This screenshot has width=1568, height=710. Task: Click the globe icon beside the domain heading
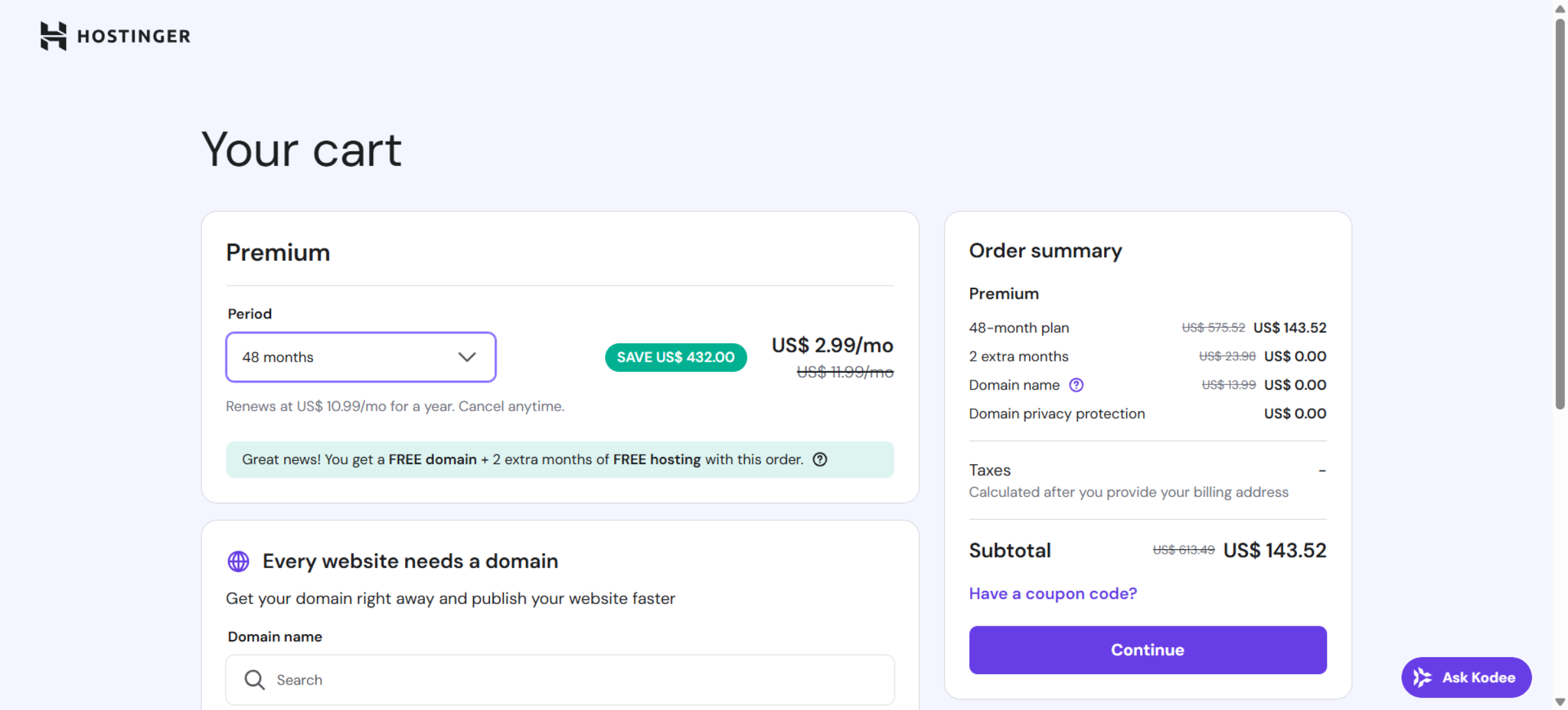point(238,561)
